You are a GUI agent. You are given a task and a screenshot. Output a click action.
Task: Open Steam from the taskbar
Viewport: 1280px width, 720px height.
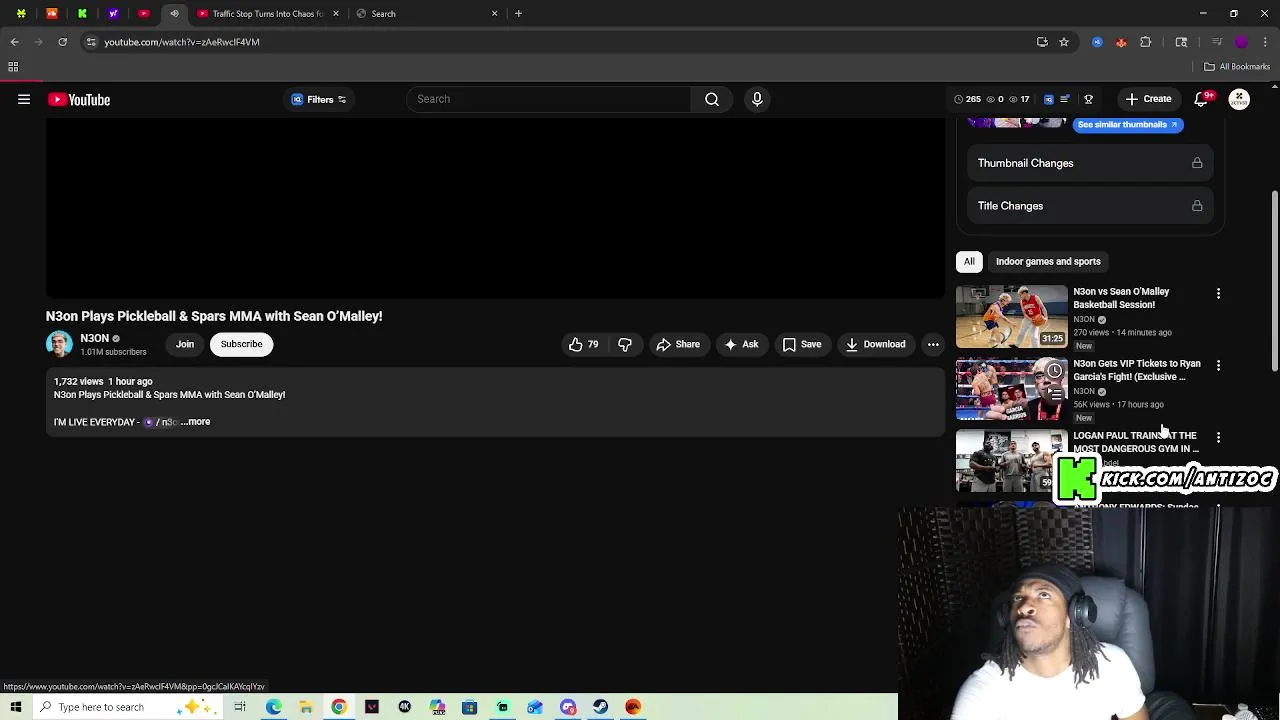click(600, 707)
